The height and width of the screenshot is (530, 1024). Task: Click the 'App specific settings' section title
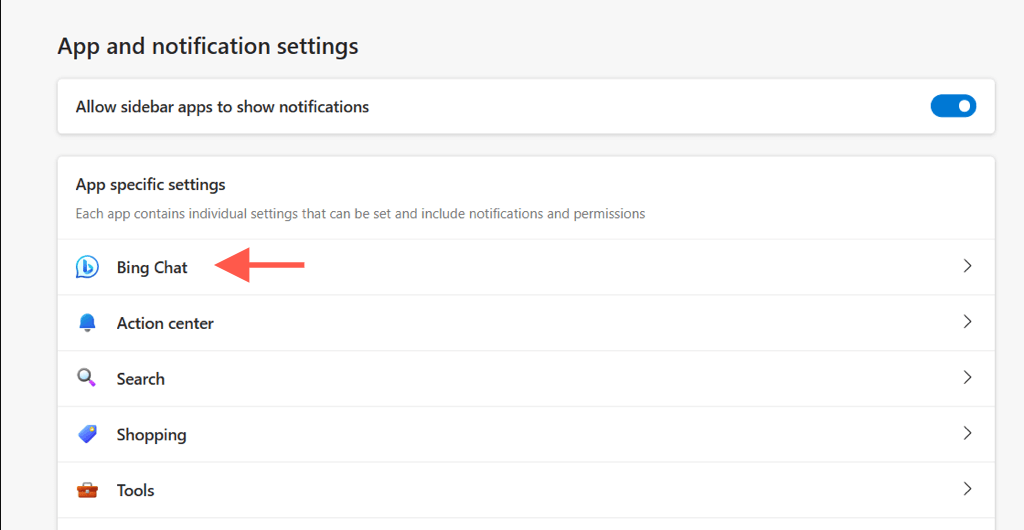pos(150,184)
